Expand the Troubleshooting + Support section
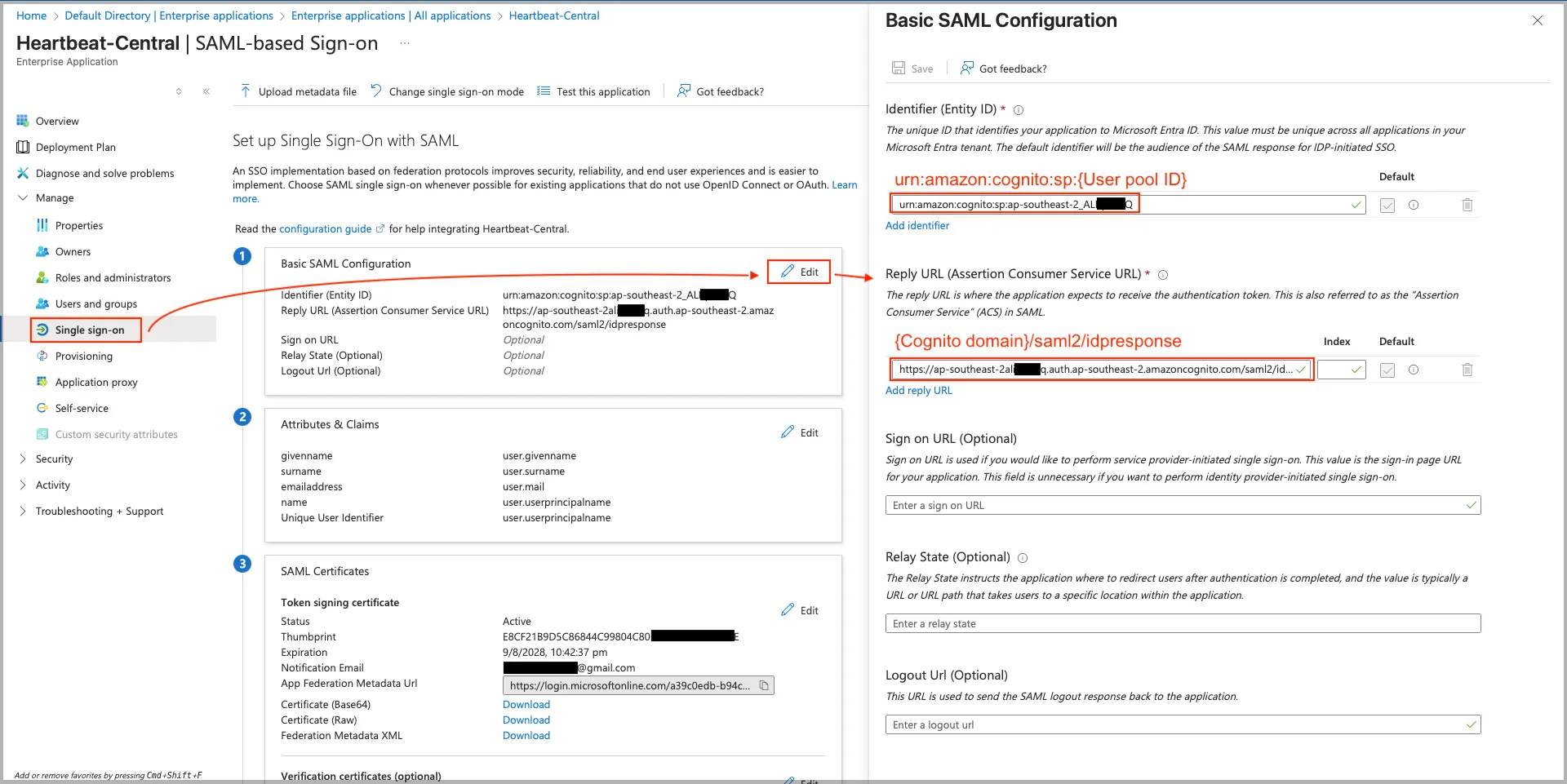The height and width of the screenshot is (784, 1567). pos(23,512)
